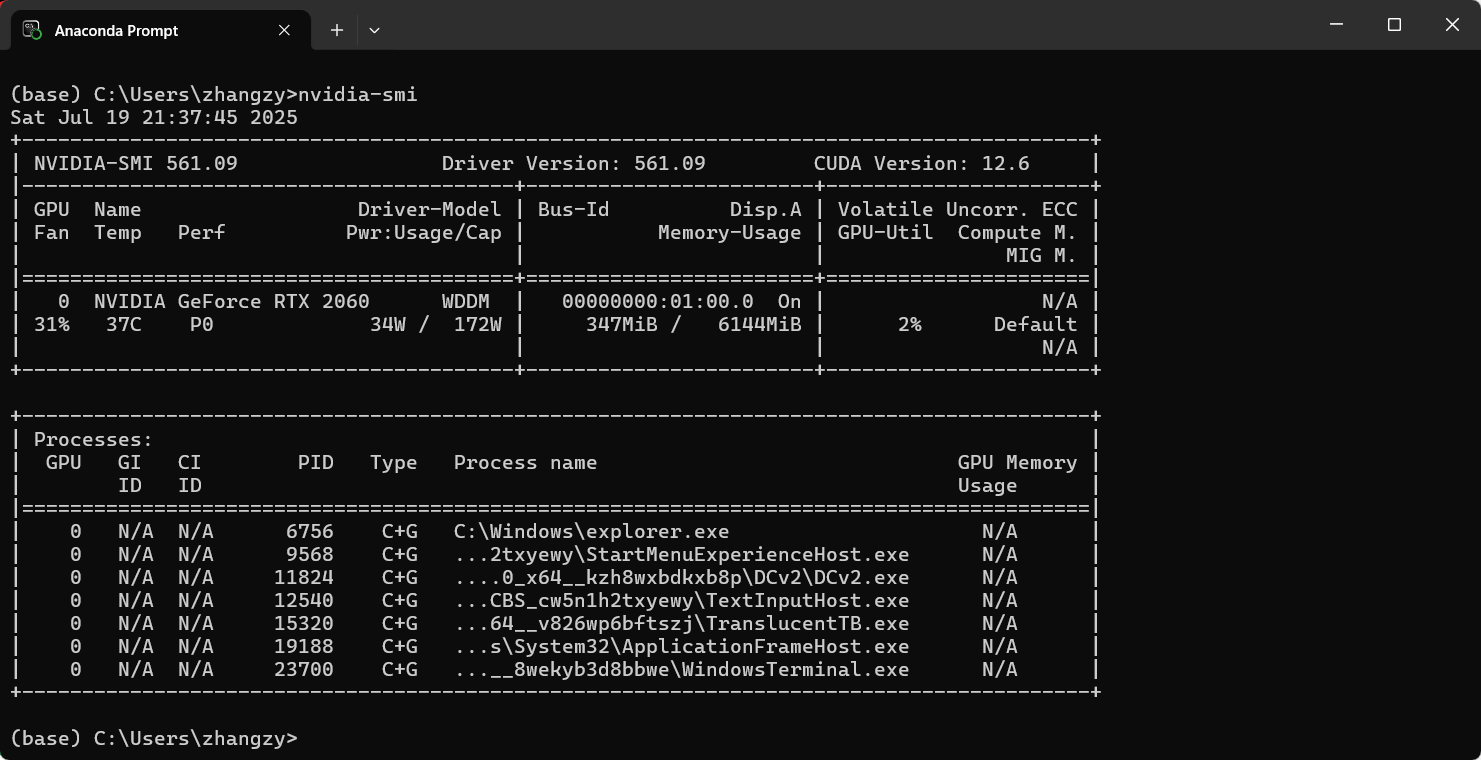Maximize the terminal window
This screenshot has width=1481, height=760.
1394,25
